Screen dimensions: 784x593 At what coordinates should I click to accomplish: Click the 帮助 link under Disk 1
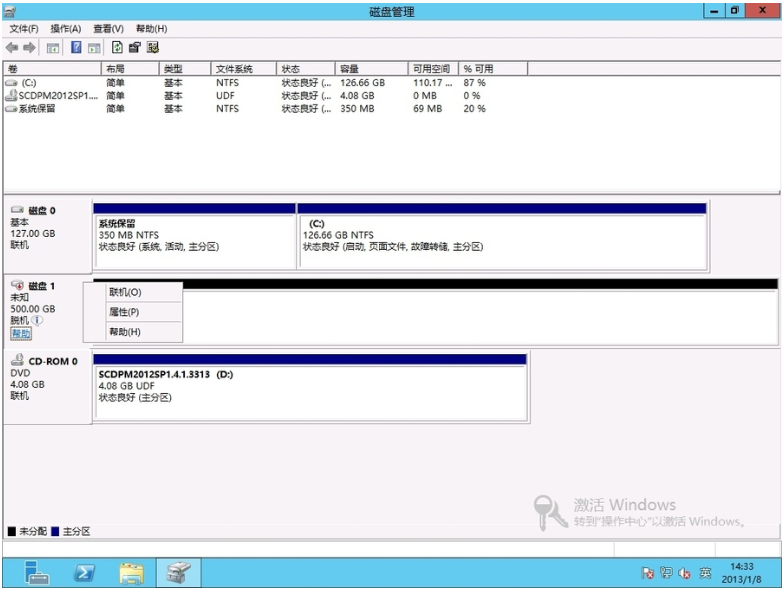20,334
